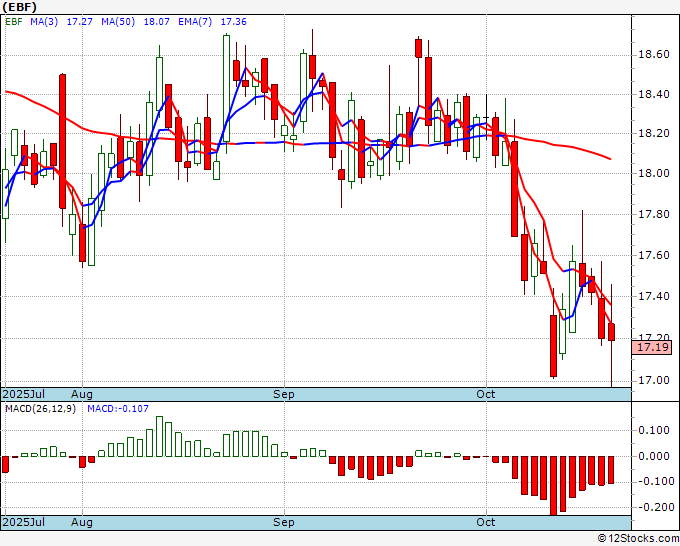Image resolution: width=680 pixels, height=546 pixels.
Task: Click the highlighted current price 17.19 tag
Action: [x=652, y=347]
